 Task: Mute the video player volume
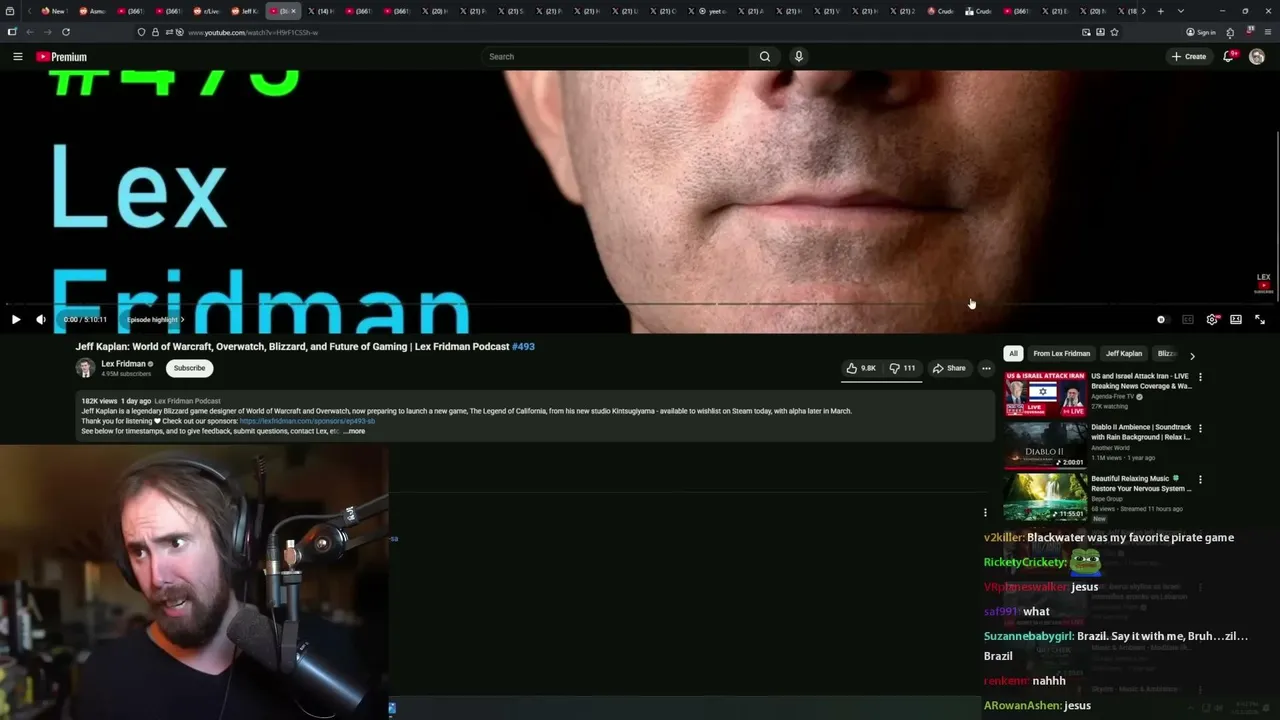click(x=41, y=320)
